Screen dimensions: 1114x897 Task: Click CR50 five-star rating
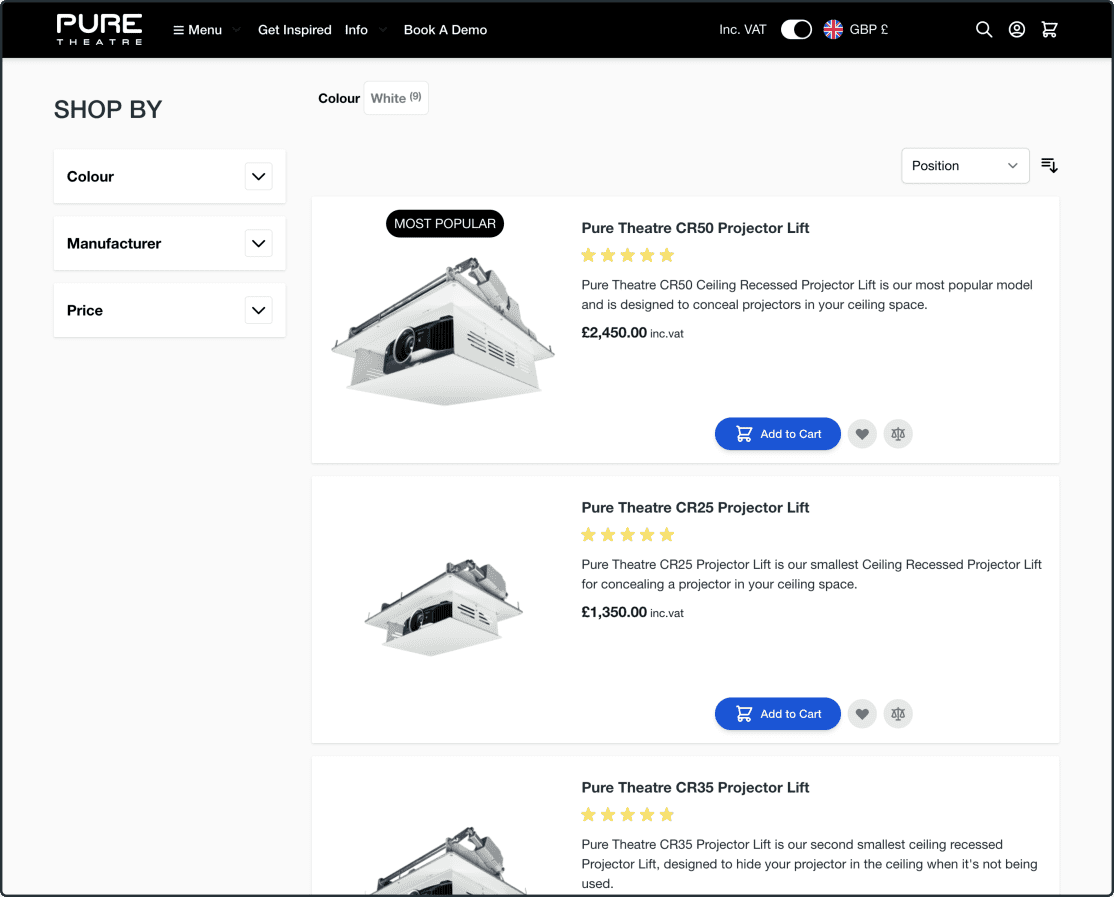point(627,255)
